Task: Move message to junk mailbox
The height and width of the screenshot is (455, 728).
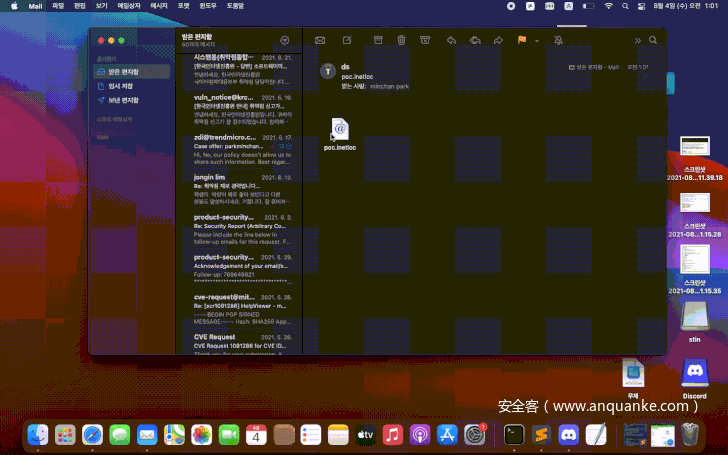Action: point(425,40)
